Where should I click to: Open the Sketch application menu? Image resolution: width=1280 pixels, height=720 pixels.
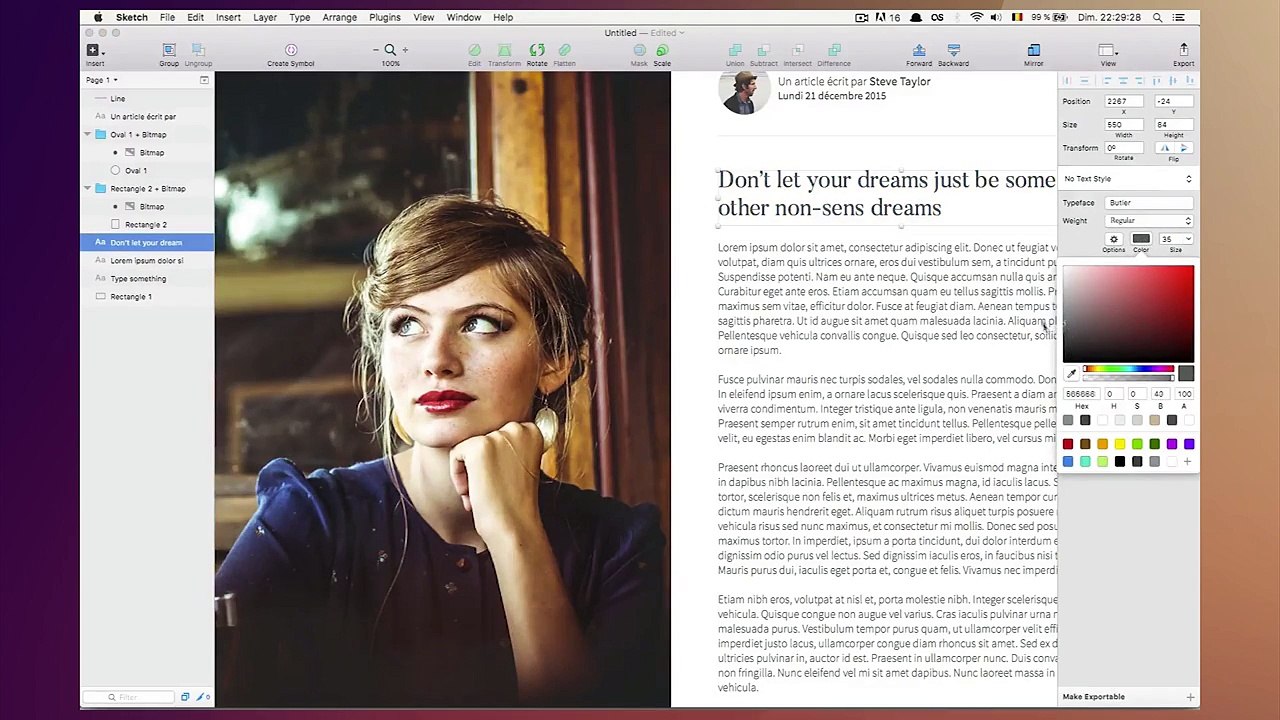point(131,17)
